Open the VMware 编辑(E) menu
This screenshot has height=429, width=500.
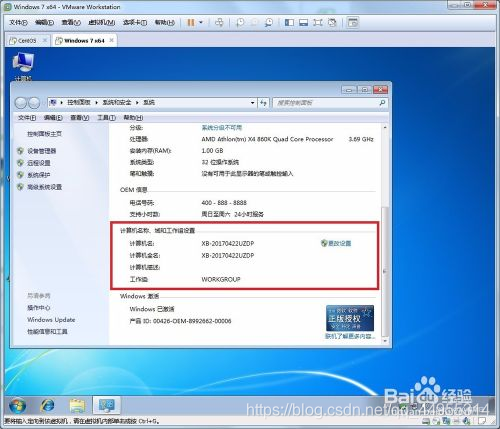tap(44, 23)
